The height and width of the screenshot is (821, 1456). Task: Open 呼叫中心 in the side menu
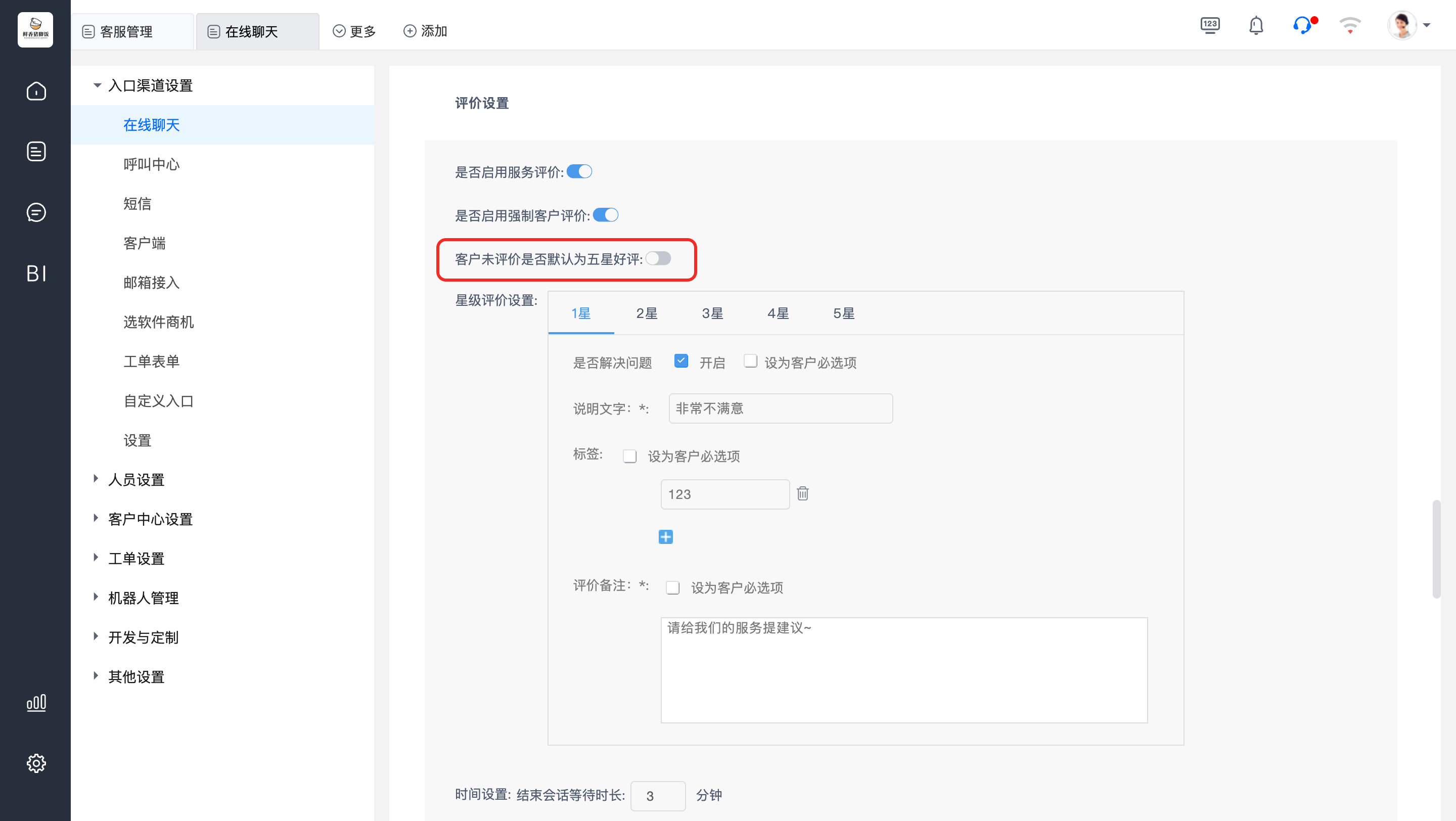click(x=152, y=164)
